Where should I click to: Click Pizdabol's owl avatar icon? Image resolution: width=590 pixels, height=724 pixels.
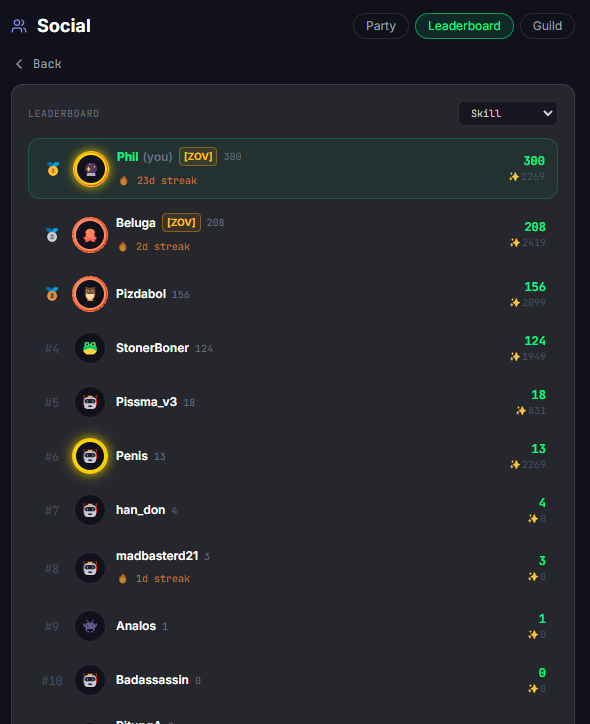[90, 294]
